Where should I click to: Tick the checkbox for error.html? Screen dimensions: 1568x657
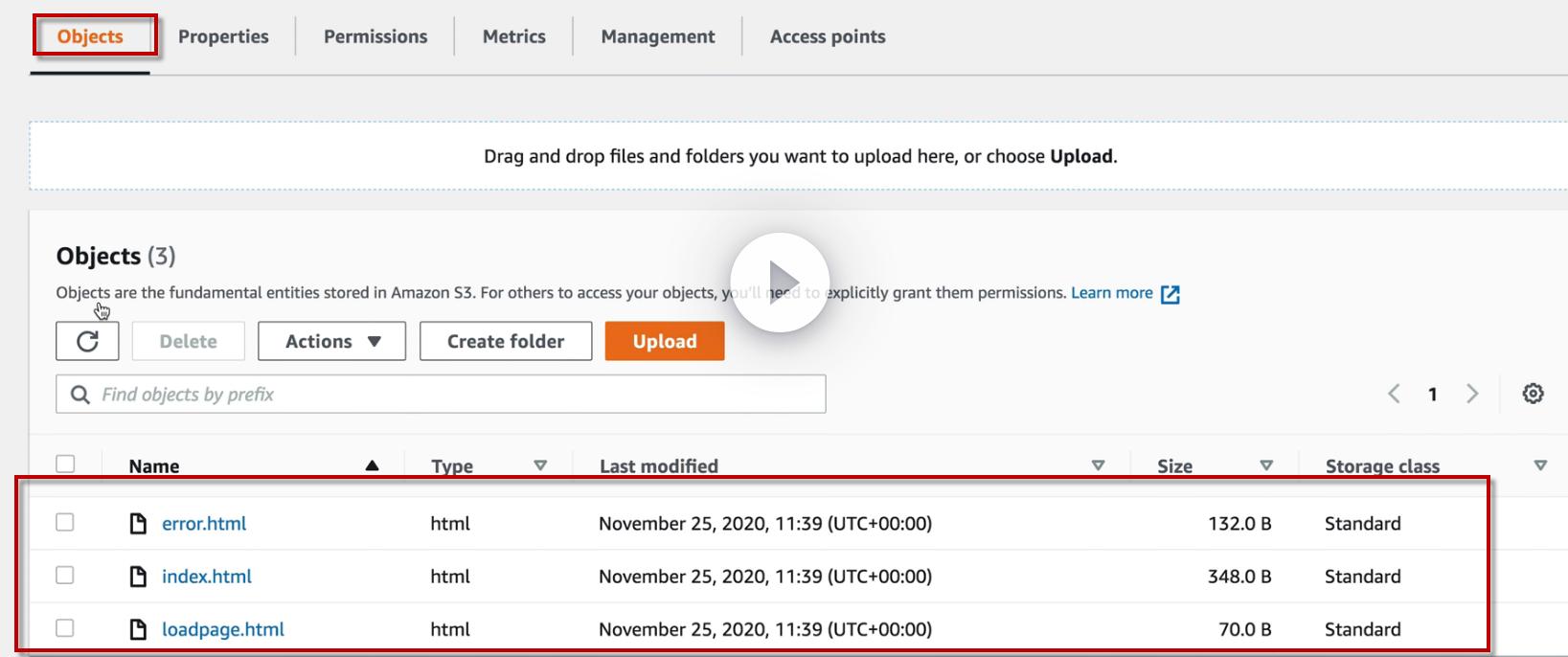click(65, 522)
